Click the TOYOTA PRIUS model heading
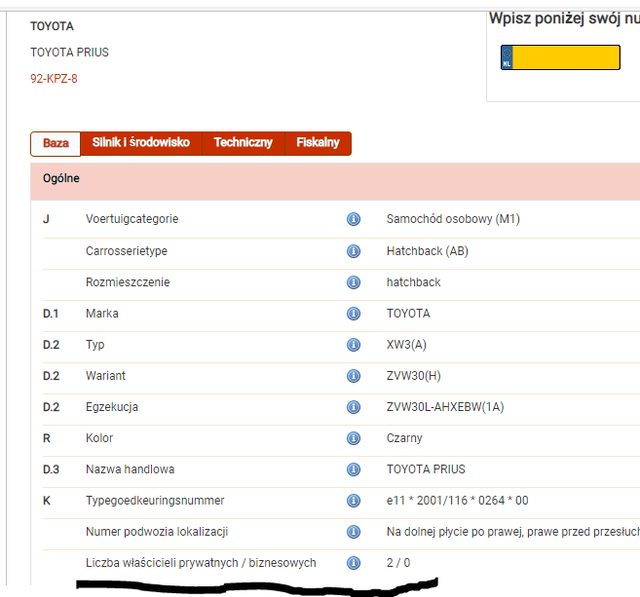The image size is (640, 597). (69, 53)
